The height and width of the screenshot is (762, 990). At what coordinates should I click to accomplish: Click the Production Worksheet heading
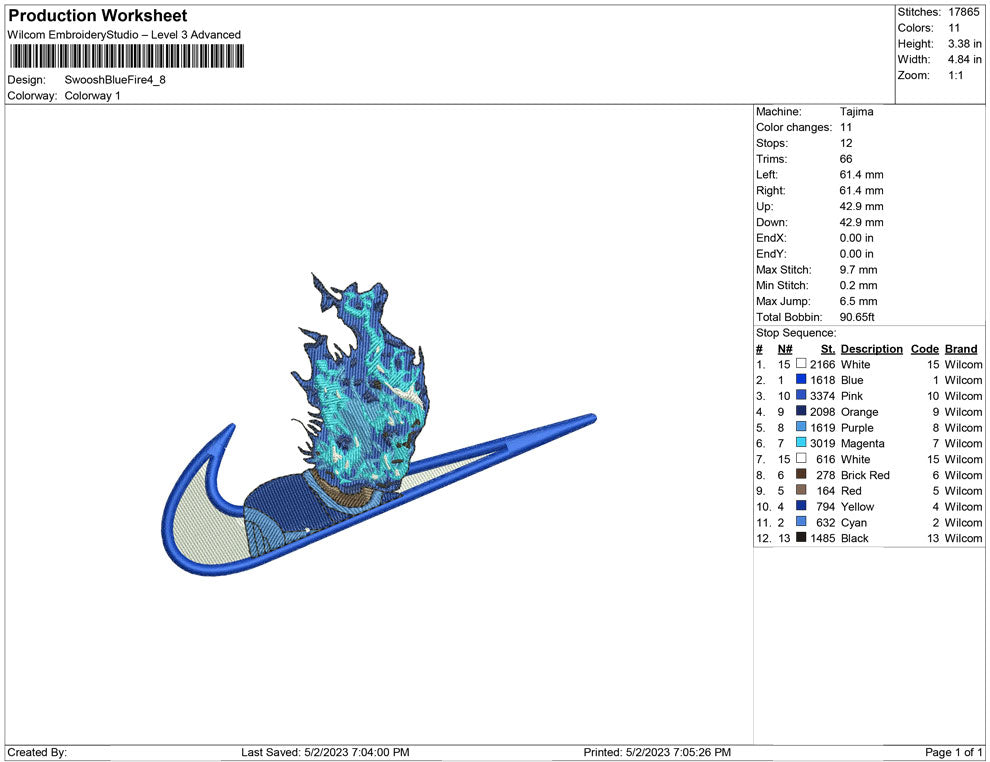(x=98, y=16)
